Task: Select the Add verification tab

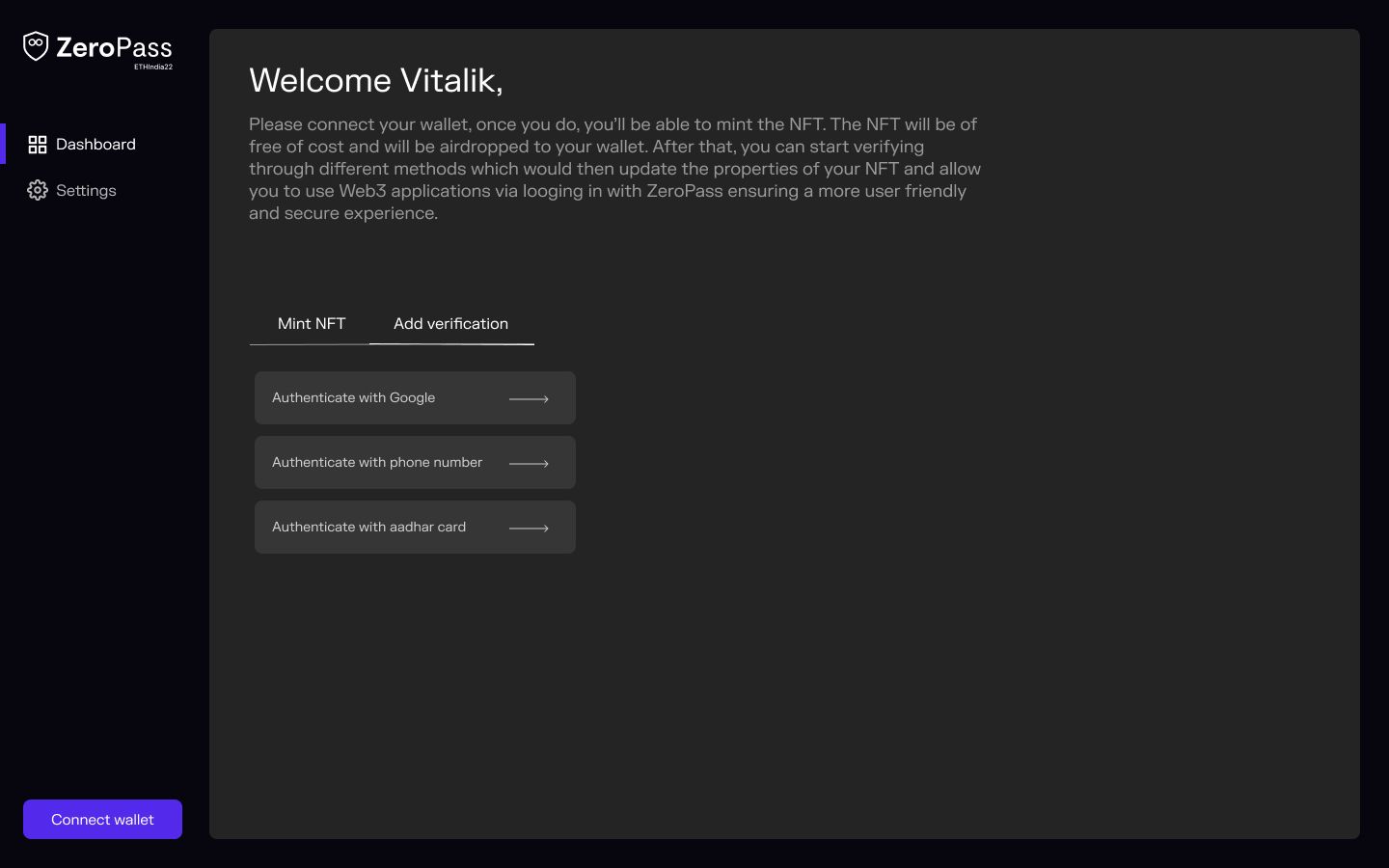Action: pos(450,324)
